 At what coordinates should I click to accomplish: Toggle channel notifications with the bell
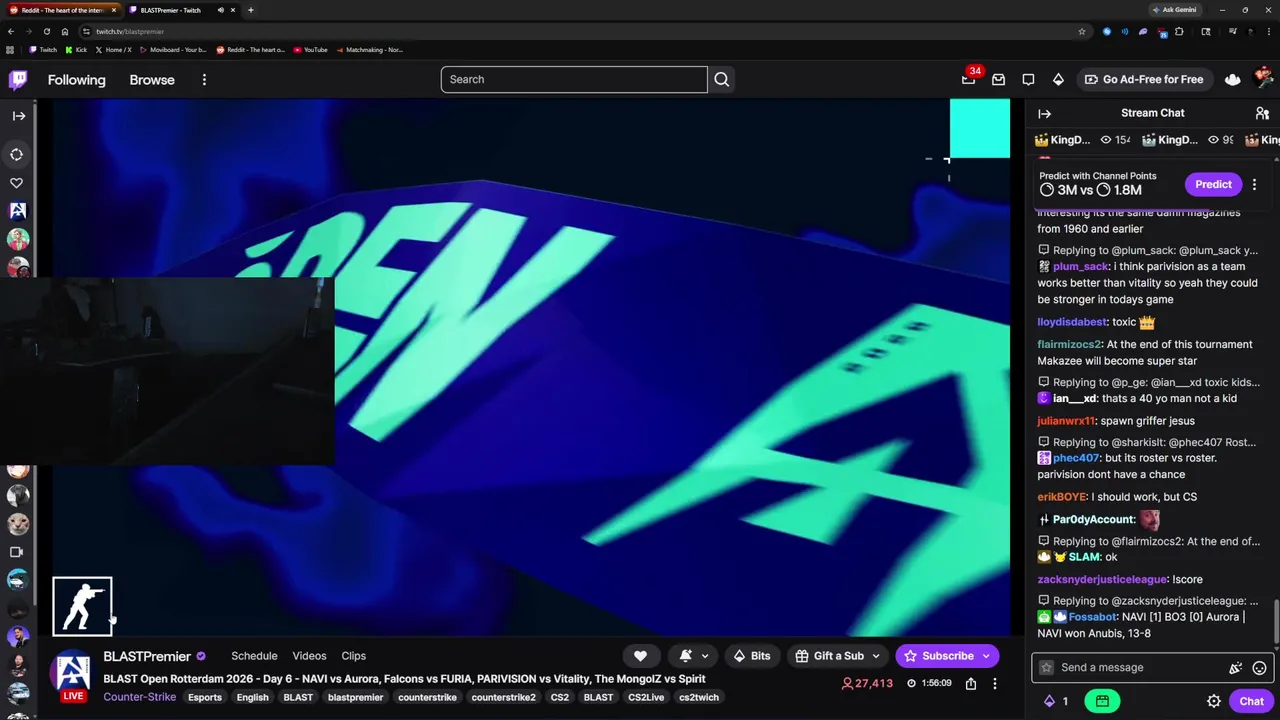tap(686, 656)
